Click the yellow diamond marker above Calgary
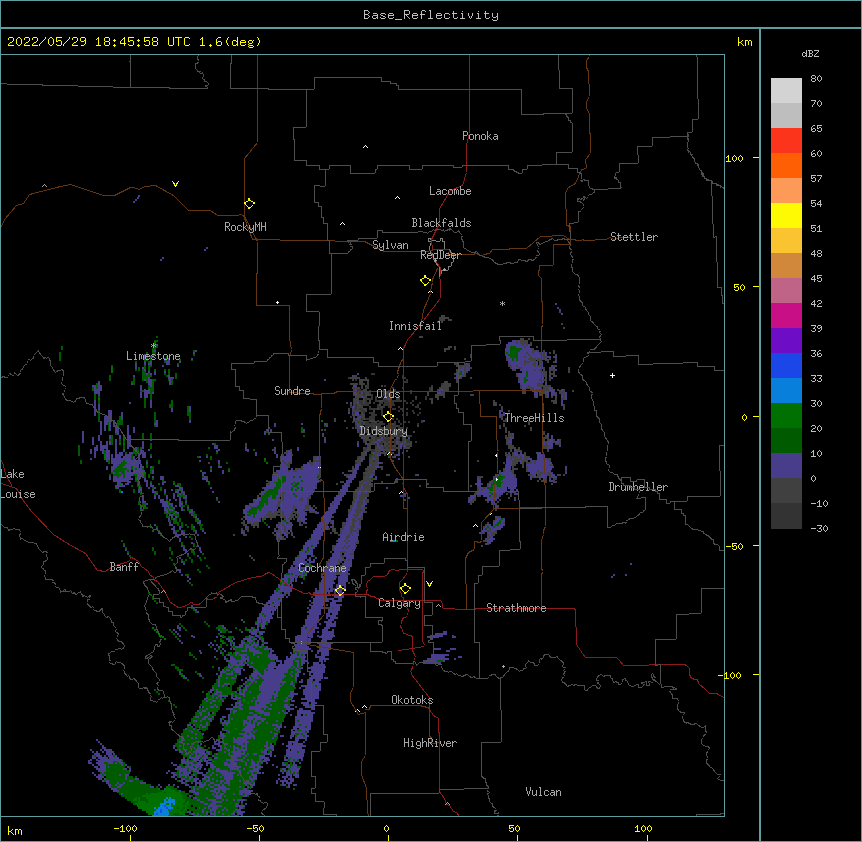This screenshot has height=842, width=862. [405, 589]
